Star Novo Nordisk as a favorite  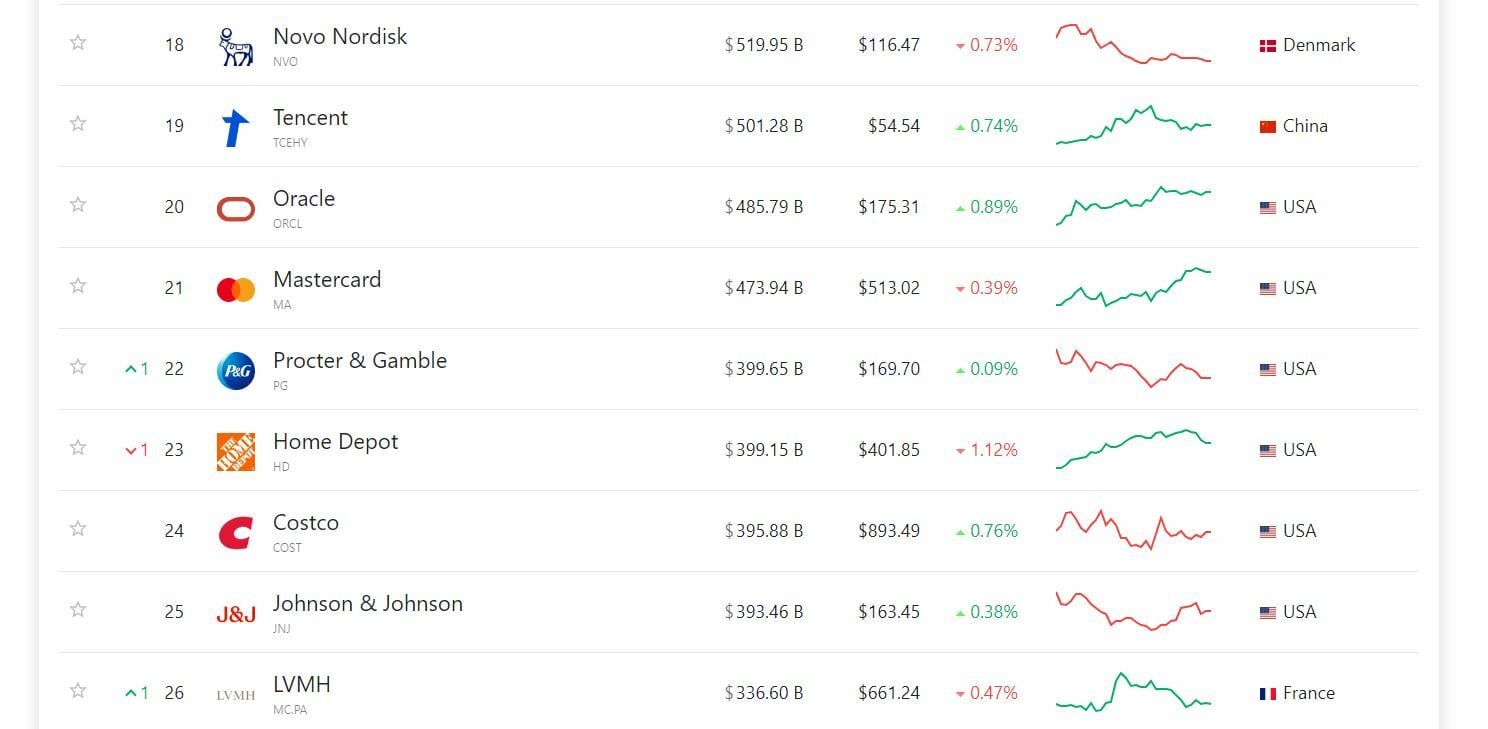(78, 42)
